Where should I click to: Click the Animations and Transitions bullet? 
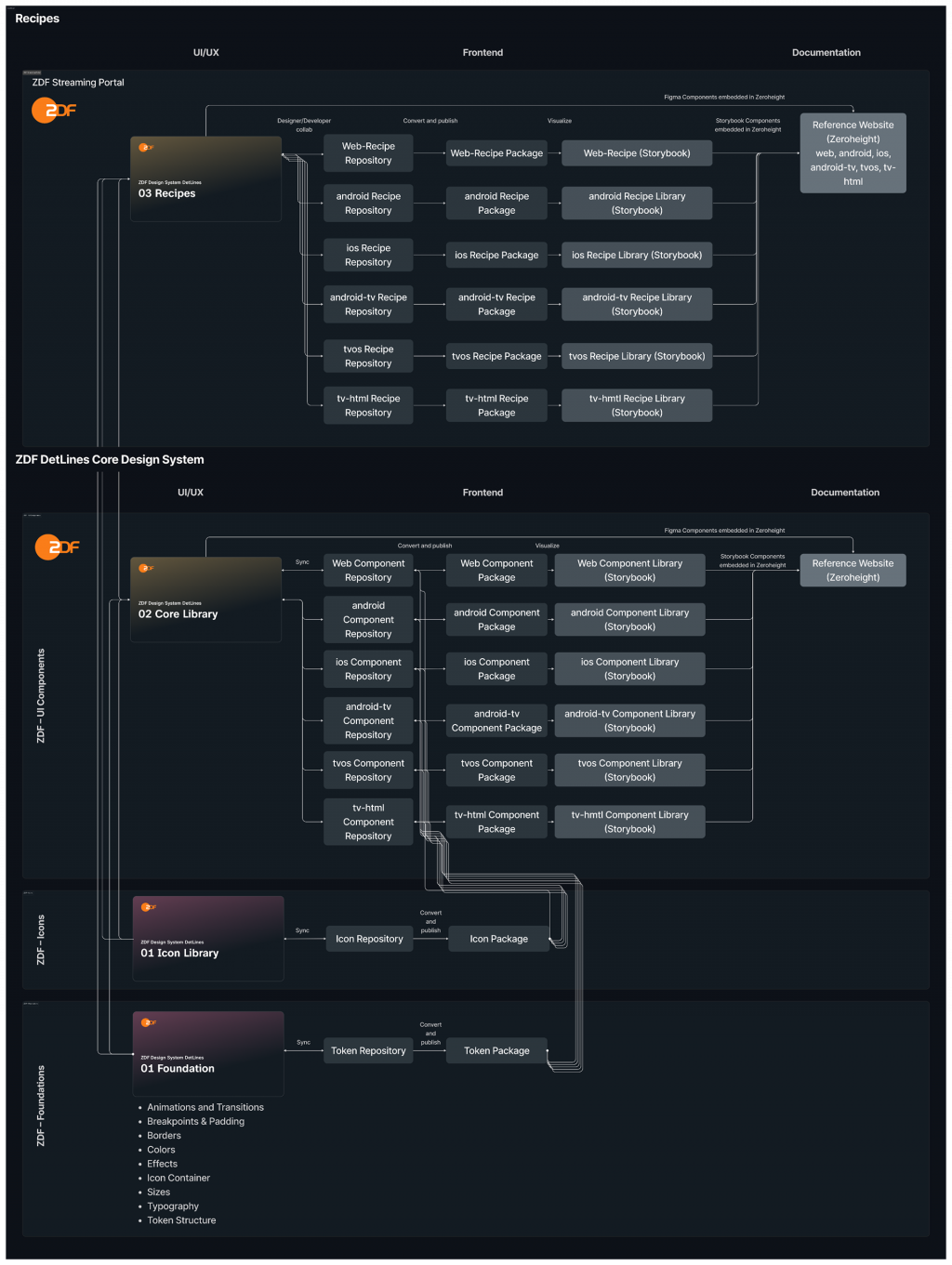click(x=205, y=1108)
